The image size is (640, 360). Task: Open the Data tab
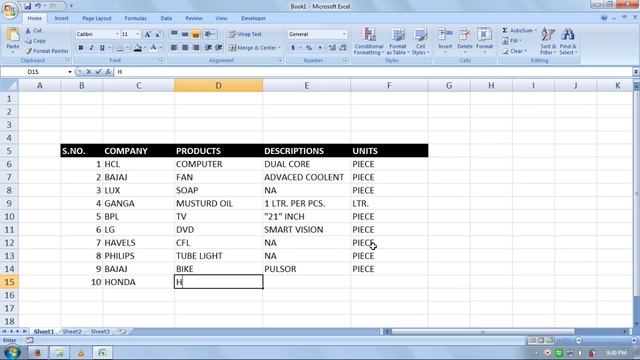166,18
